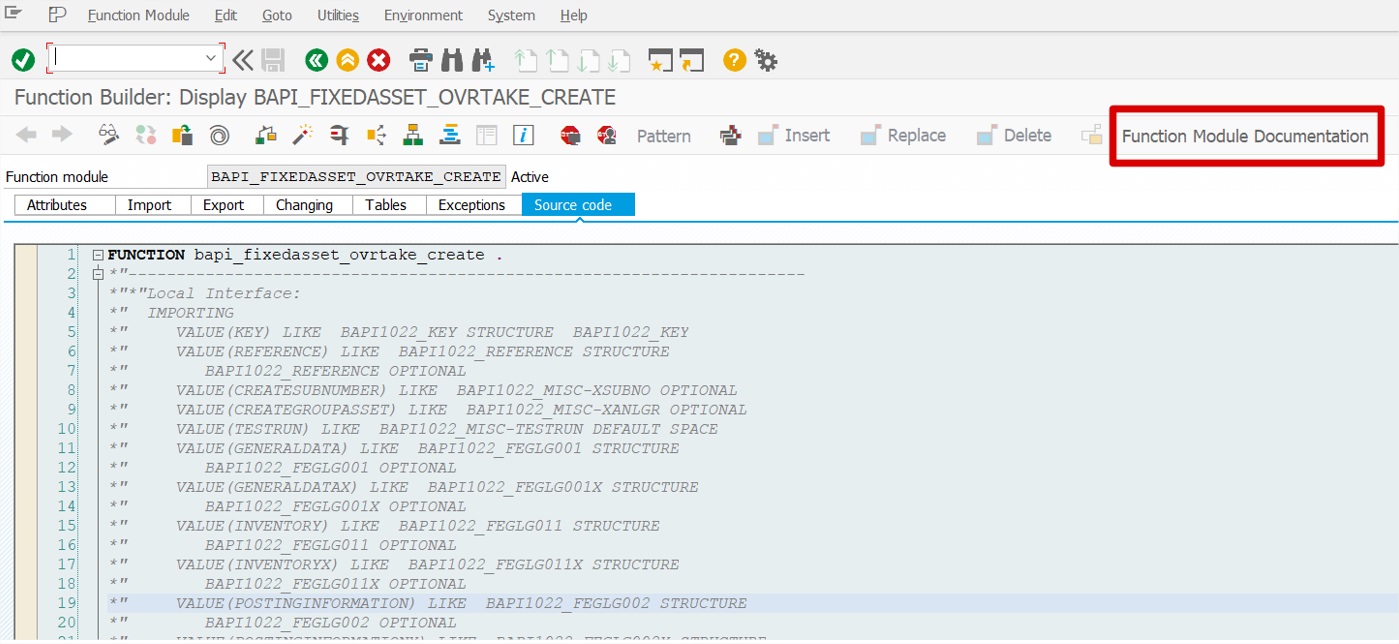Toggle Display/Change mode with the glasses icon
Image resolution: width=1399 pixels, height=644 pixels.
[x=107, y=135]
